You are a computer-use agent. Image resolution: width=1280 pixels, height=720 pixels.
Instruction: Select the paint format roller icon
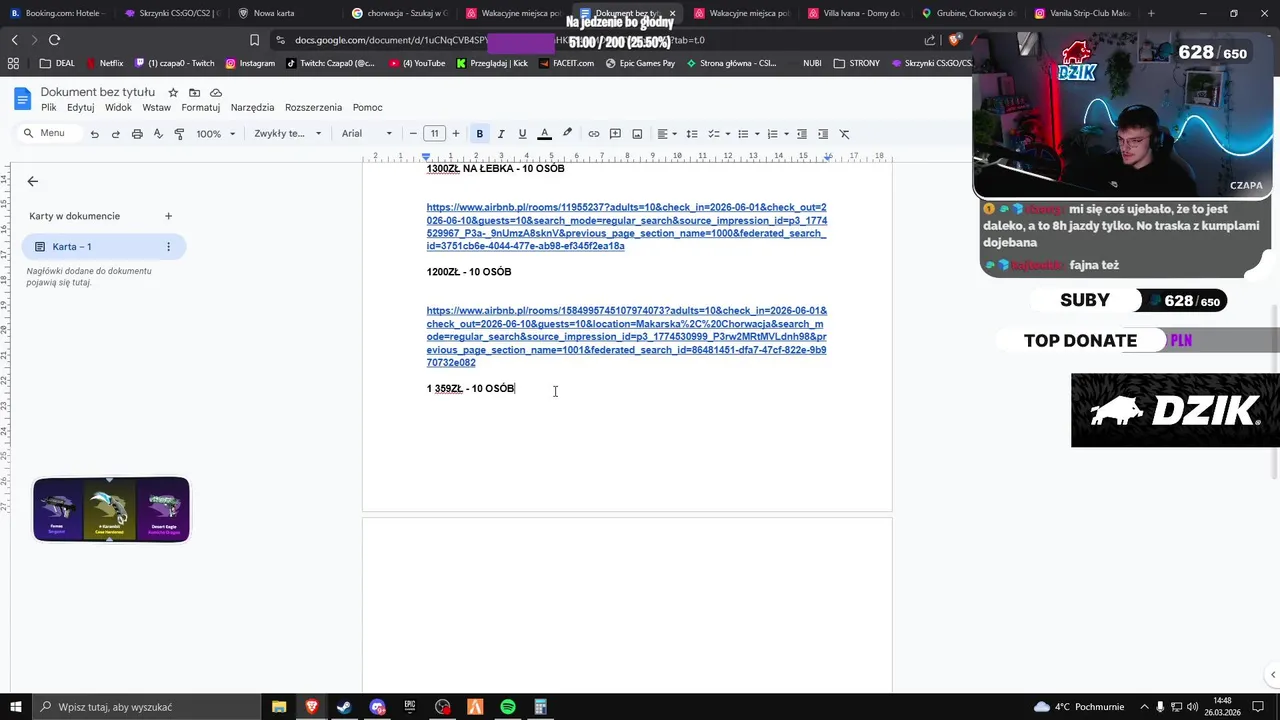point(179,134)
